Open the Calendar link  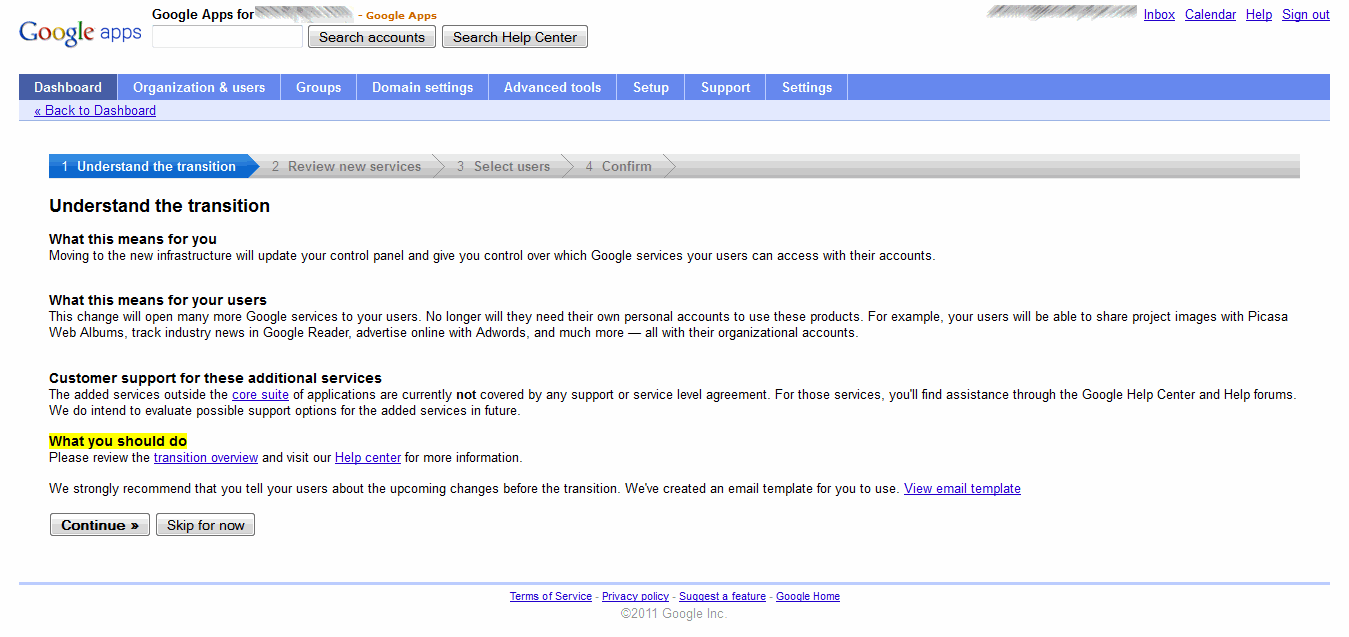coord(1210,15)
